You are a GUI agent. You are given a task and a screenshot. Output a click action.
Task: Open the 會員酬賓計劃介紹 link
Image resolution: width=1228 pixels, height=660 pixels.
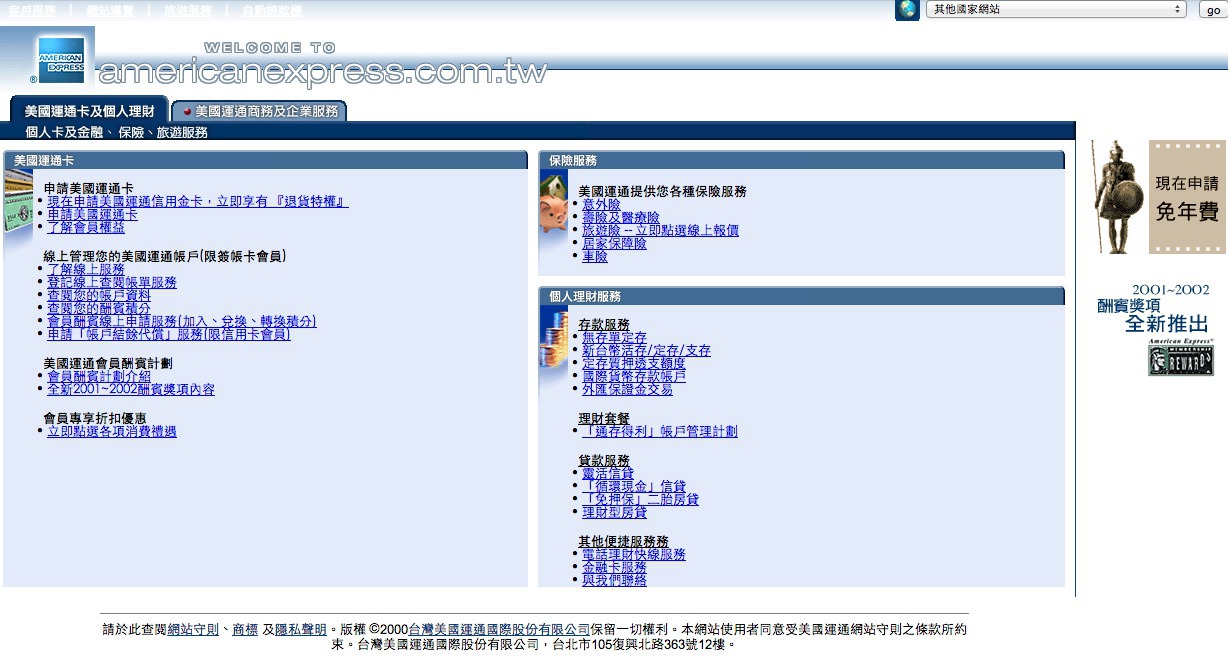(99, 376)
